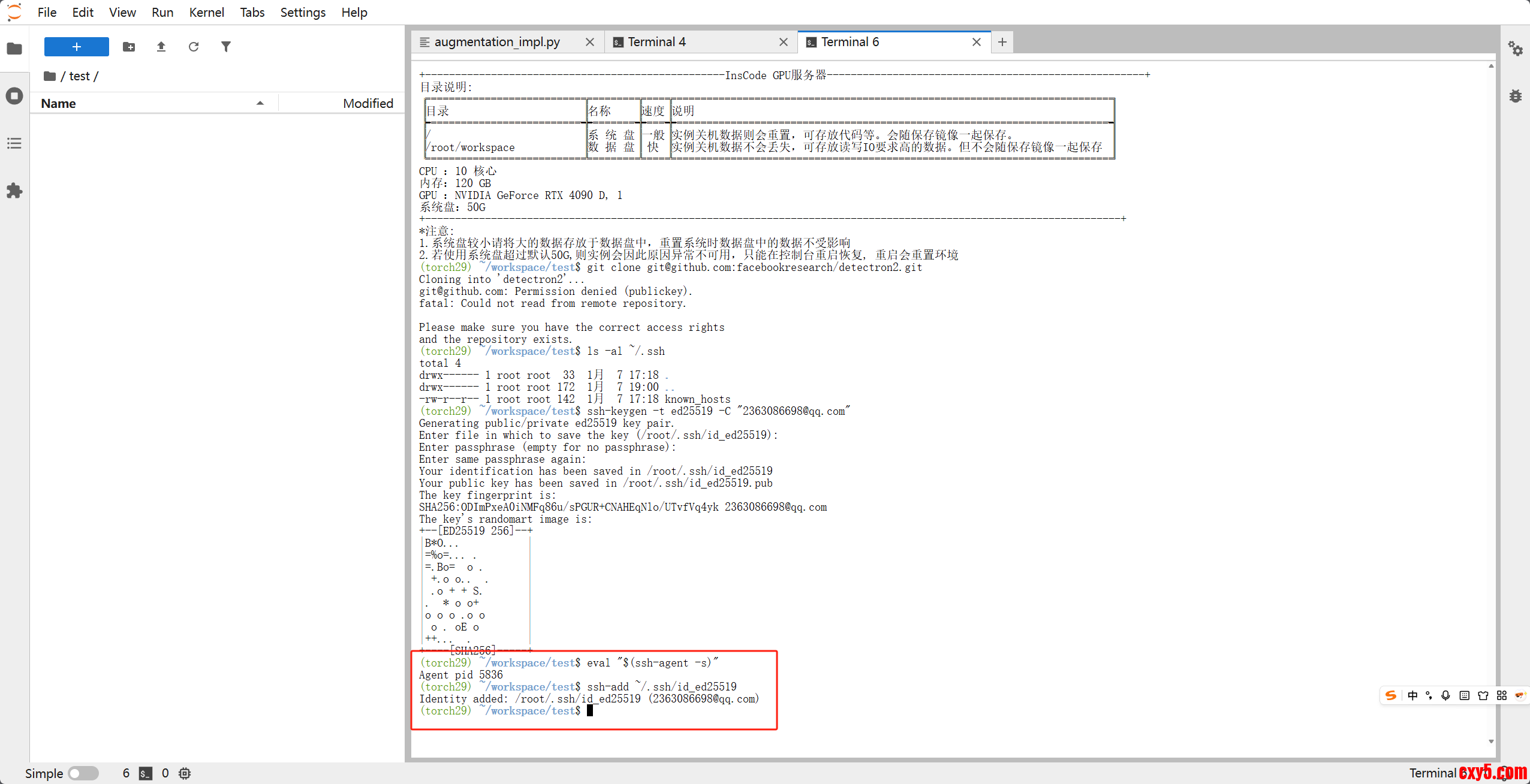Open Running Terminals and Kernels panel
This screenshot has height=784, width=1530.
[x=14, y=96]
